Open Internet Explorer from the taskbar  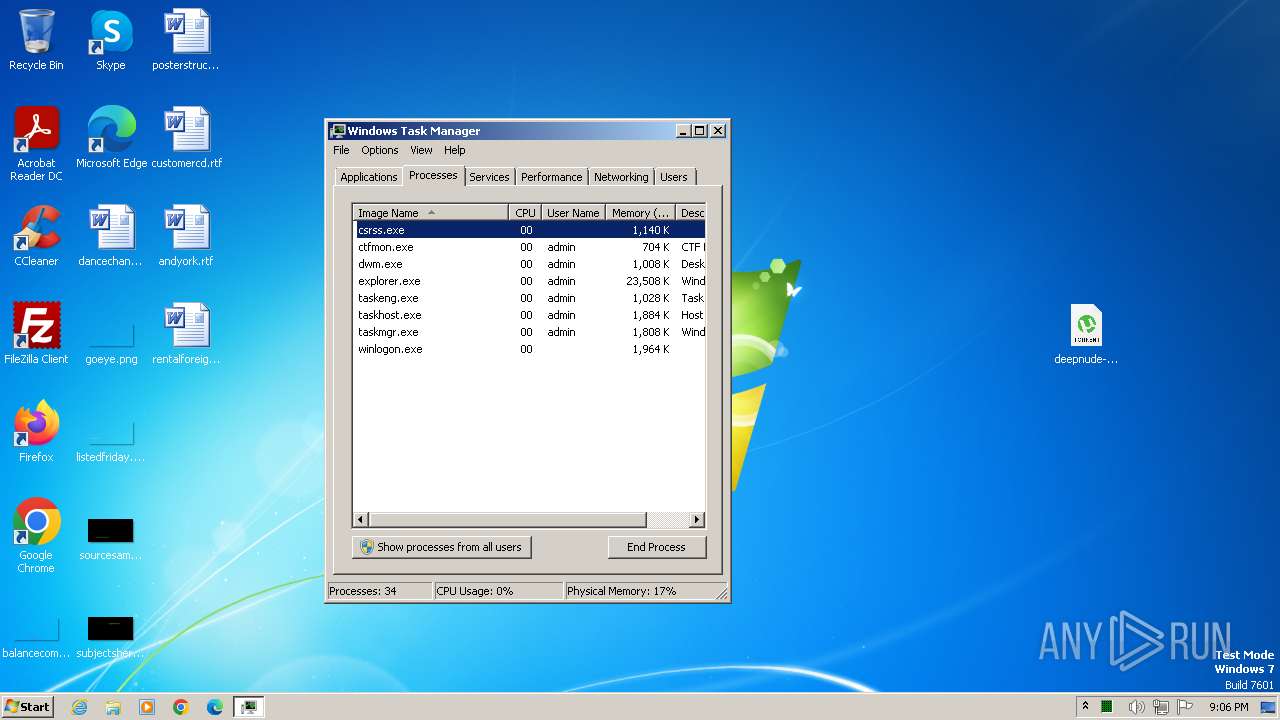pos(79,707)
